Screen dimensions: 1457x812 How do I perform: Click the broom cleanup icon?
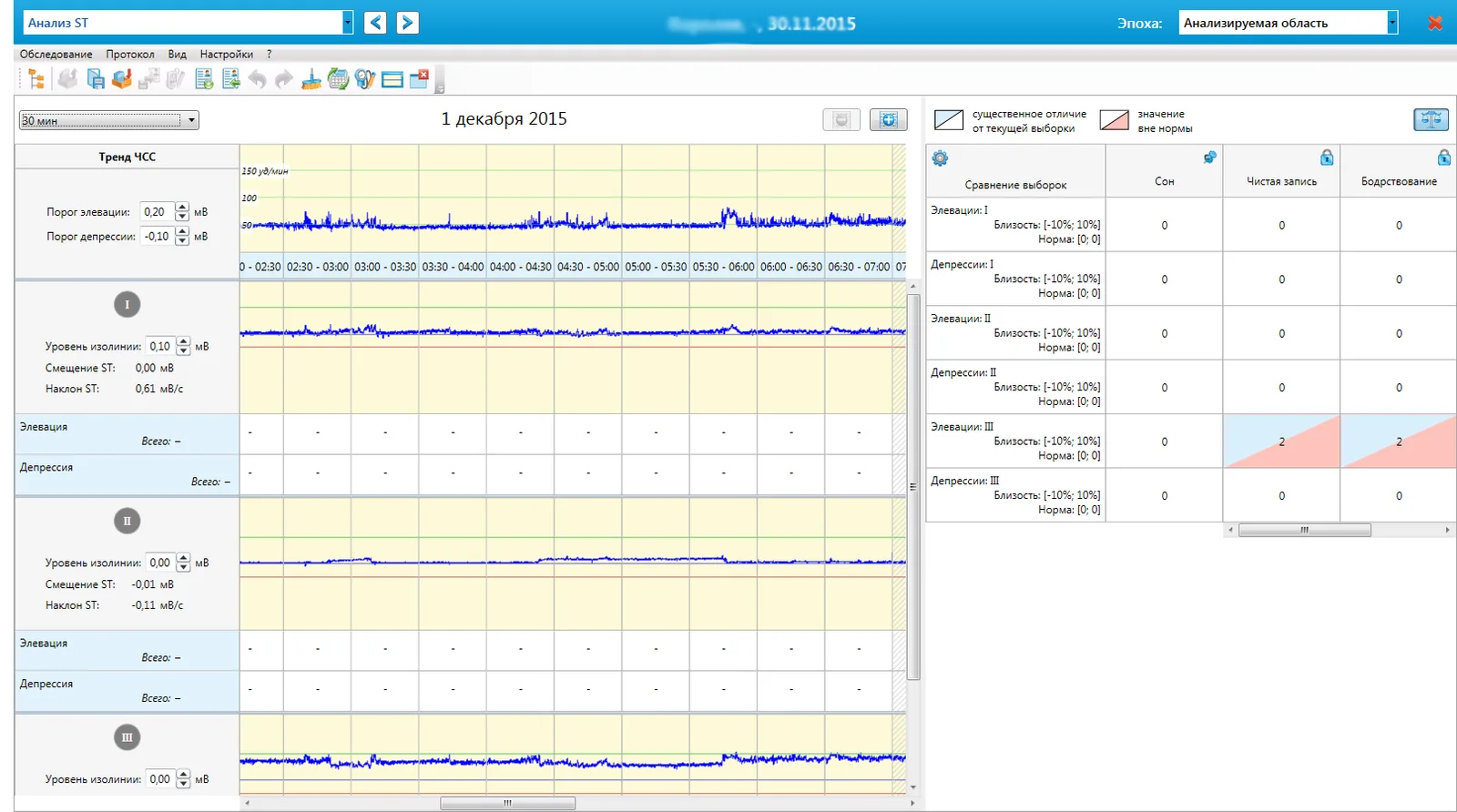(x=311, y=79)
